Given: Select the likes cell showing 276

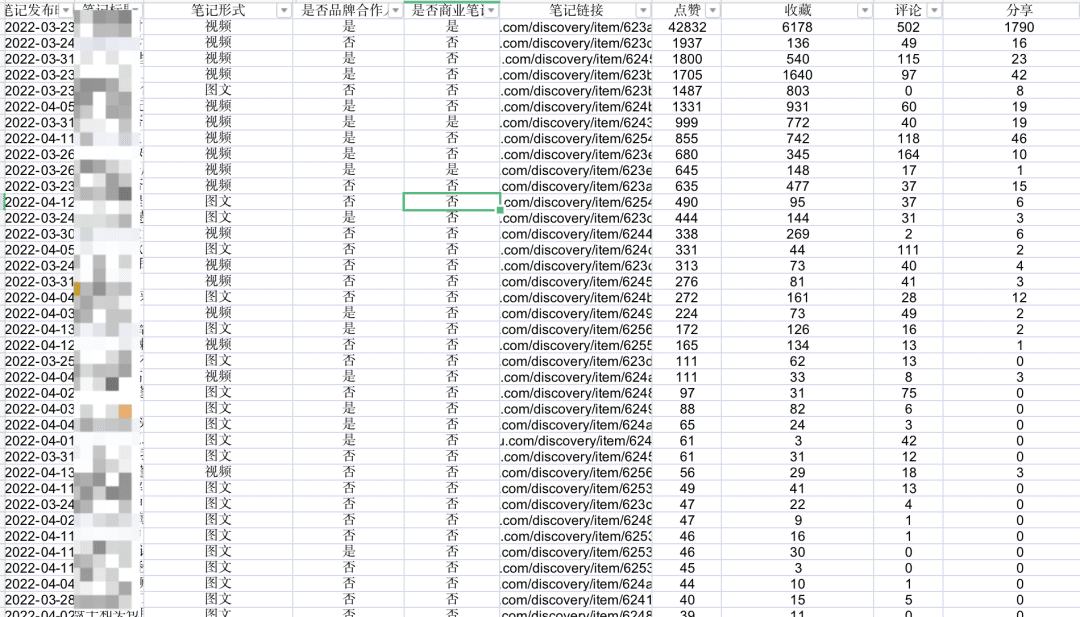Looking at the screenshot, I should [687, 281].
